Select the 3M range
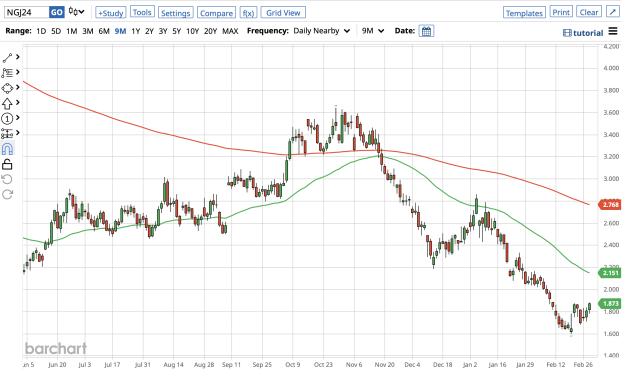625x379 pixels. point(88,31)
